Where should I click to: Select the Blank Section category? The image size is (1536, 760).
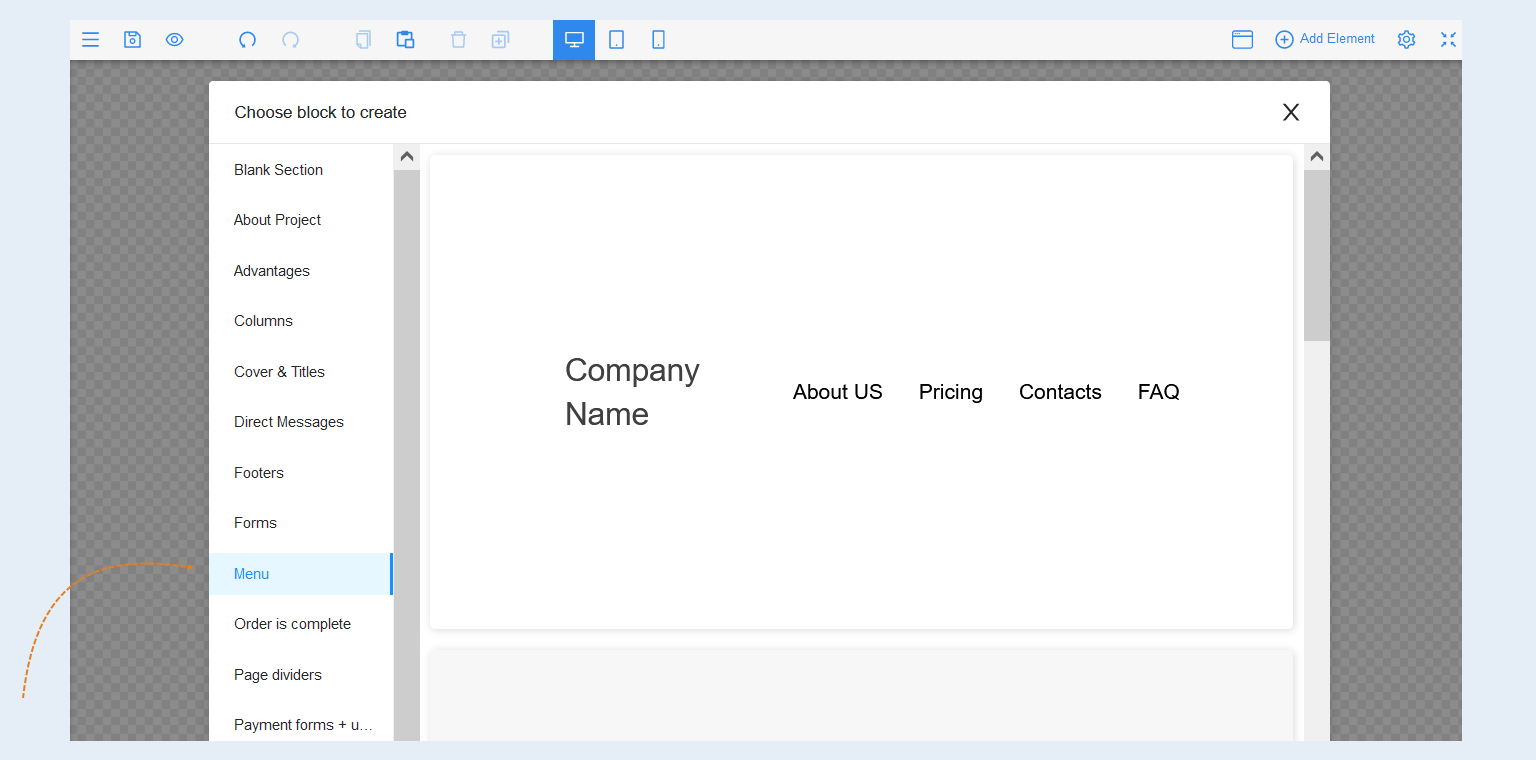click(301, 170)
